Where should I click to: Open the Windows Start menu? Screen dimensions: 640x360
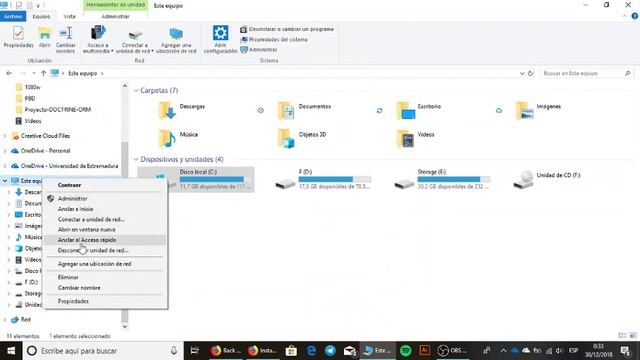coord(11,351)
